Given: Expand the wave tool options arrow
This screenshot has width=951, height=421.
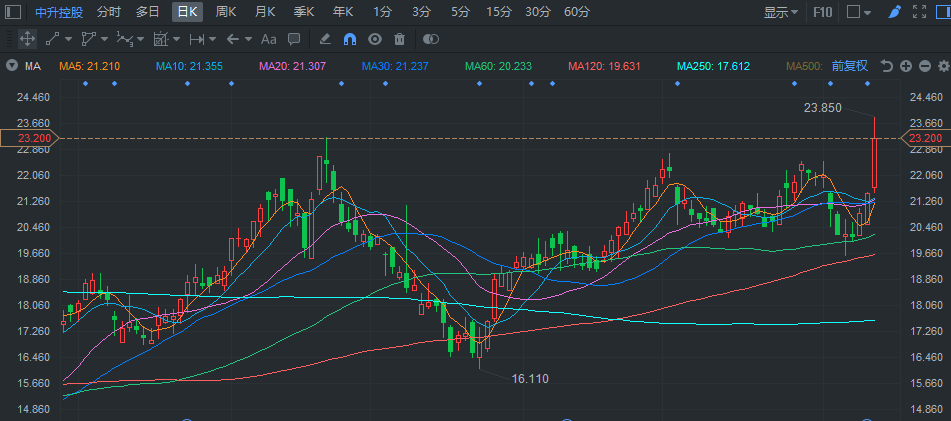Looking at the screenshot, I should pos(140,39).
